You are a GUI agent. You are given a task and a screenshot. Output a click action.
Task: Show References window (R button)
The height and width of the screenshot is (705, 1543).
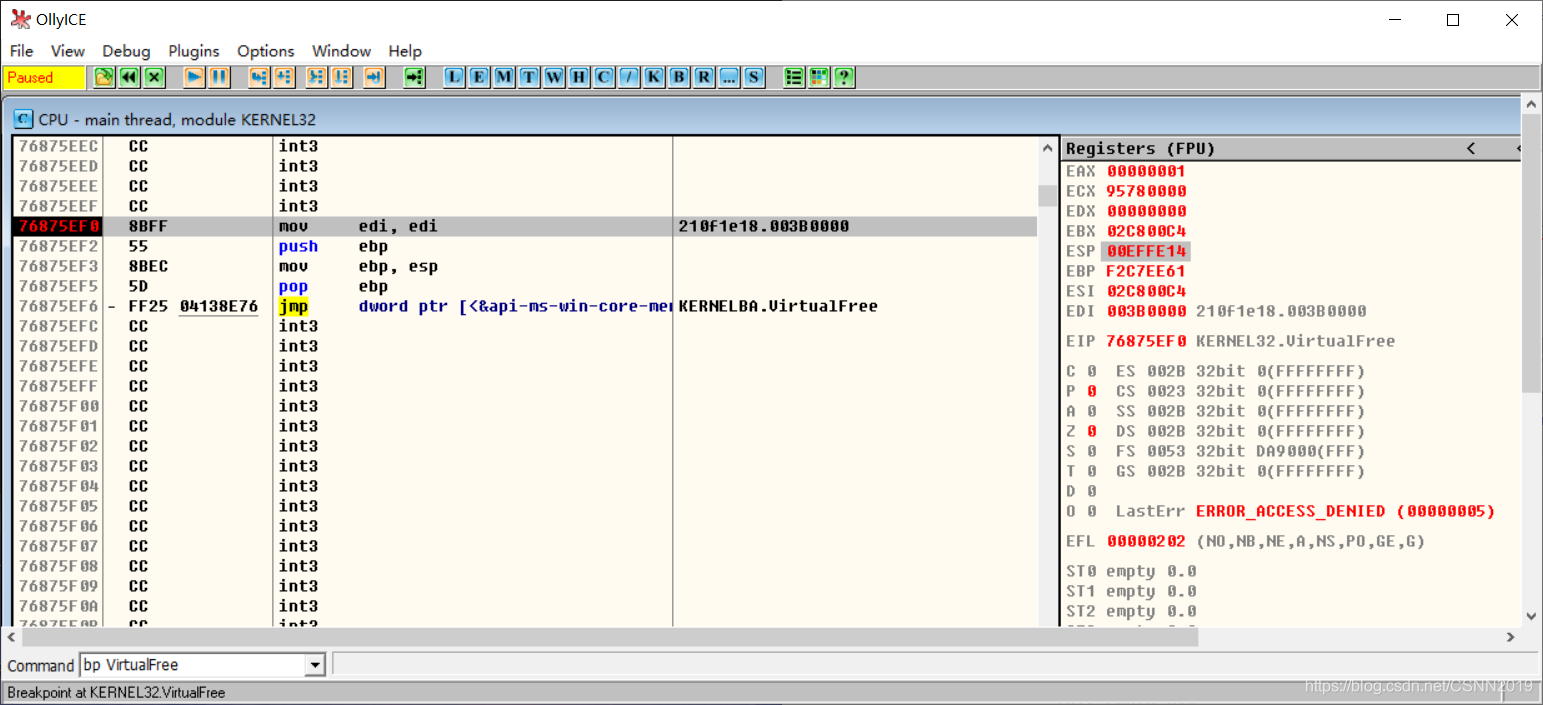(x=704, y=77)
